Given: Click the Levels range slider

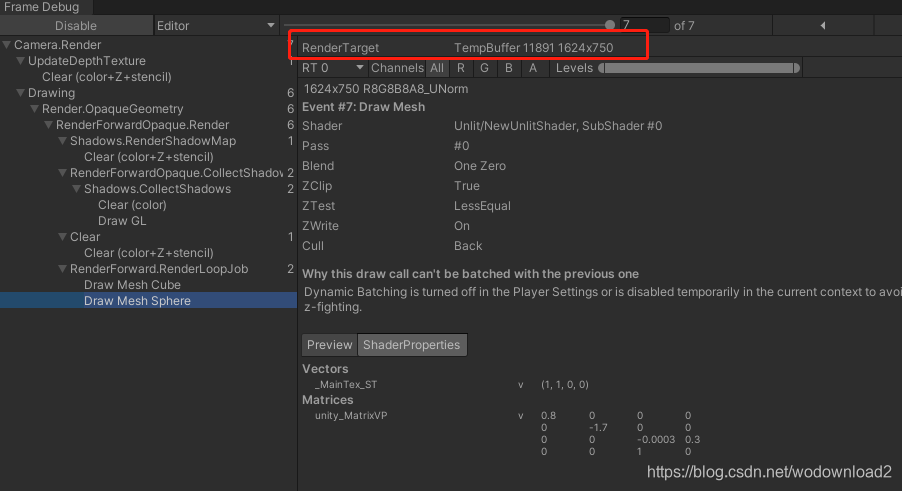Looking at the screenshot, I should click(699, 68).
